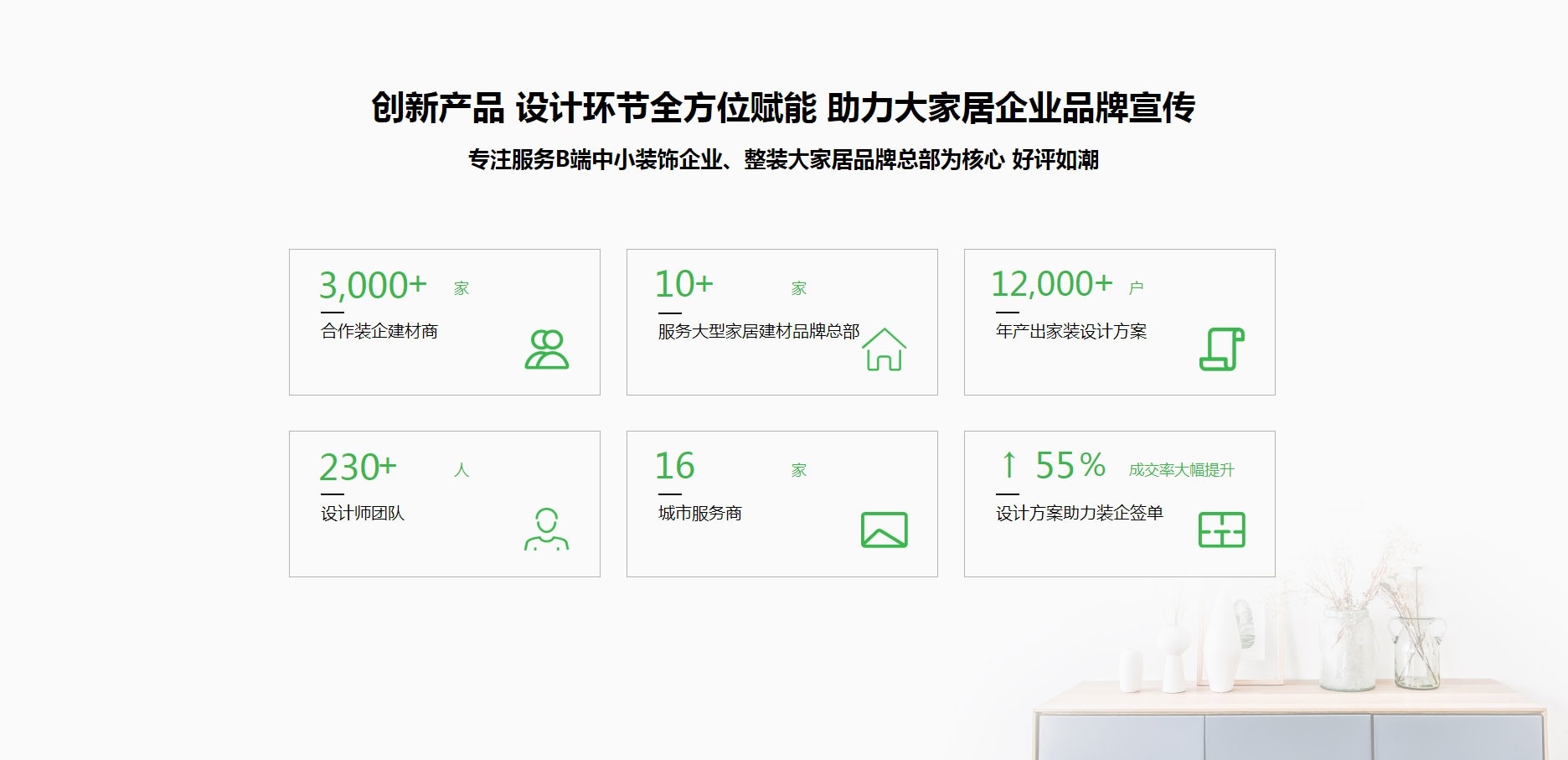Click the up arrow beside 55%
The image size is (1568, 760).
click(1009, 464)
